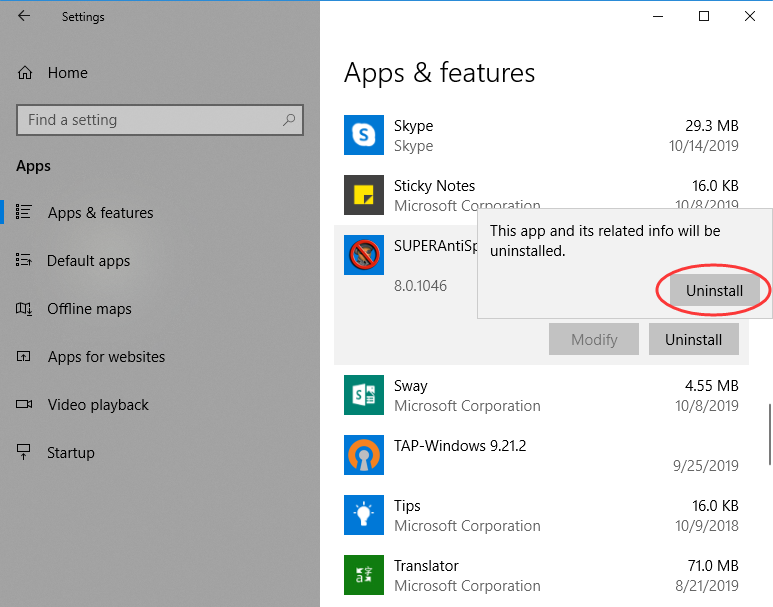Image resolution: width=773 pixels, height=607 pixels.
Task: Close the Settings window
Action: coord(750,16)
